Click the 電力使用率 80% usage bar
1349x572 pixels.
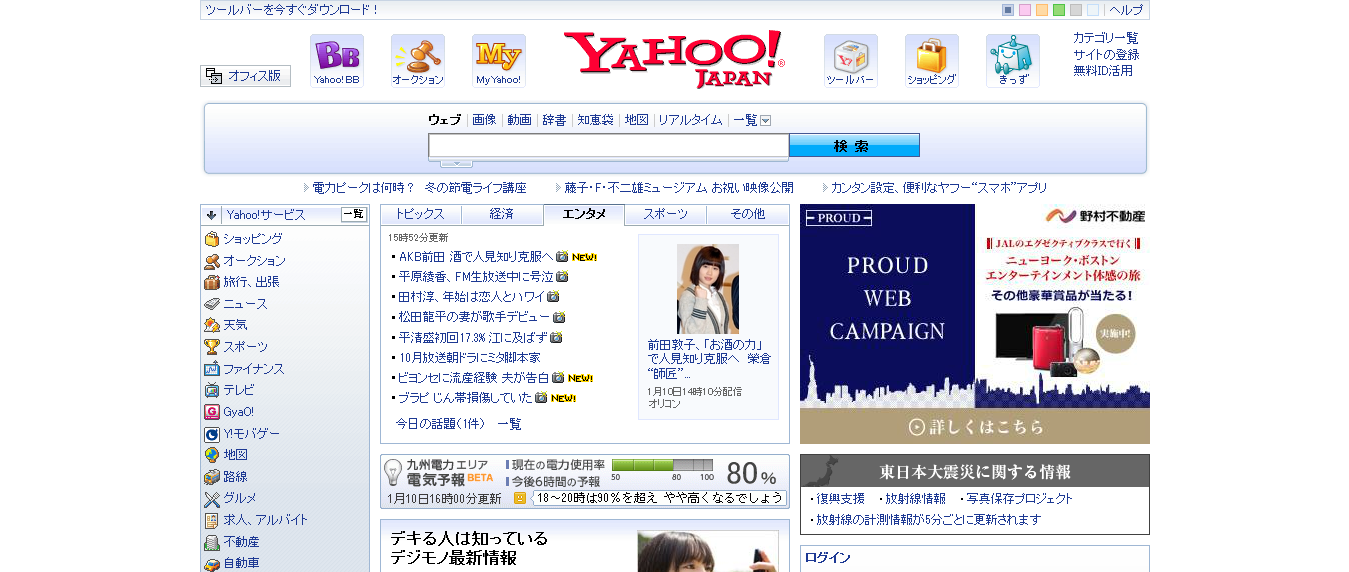click(x=662, y=465)
